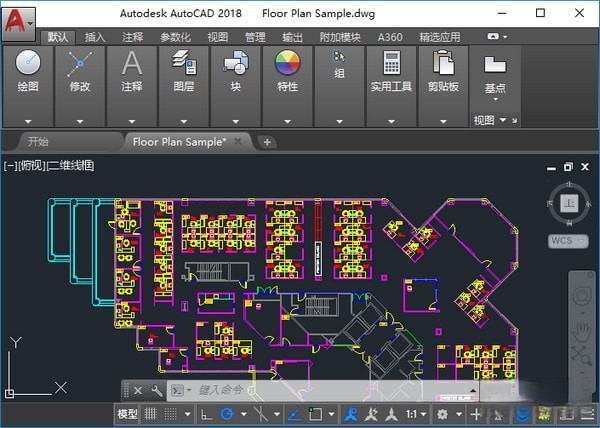Switch to the 开始 (Start) document tab
Image resolution: width=600 pixels, height=428 pixels.
click(x=39, y=142)
